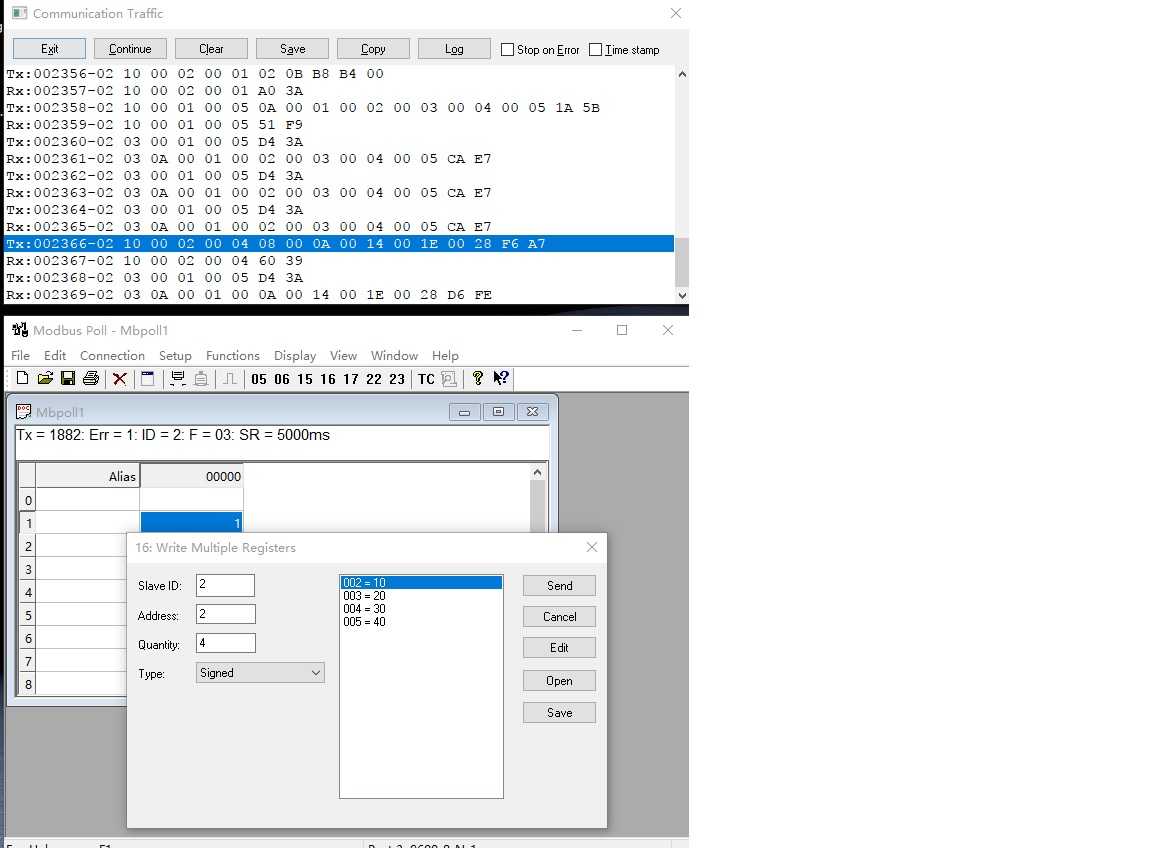This screenshot has height=848, width=1152.
Task: Click Continue in Communication Traffic window
Action: 130,48
